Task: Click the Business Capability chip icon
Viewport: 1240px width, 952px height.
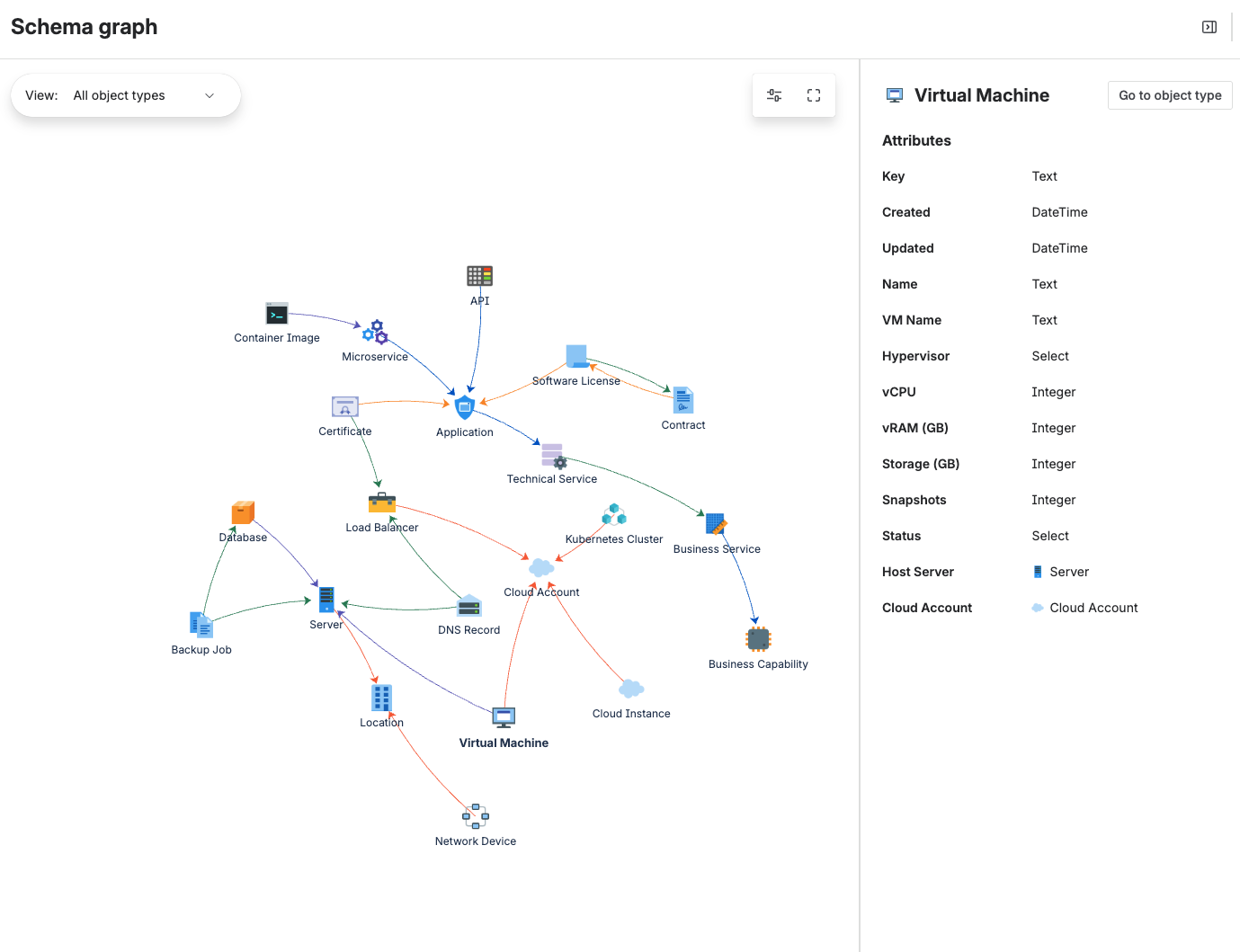Action: click(x=758, y=638)
